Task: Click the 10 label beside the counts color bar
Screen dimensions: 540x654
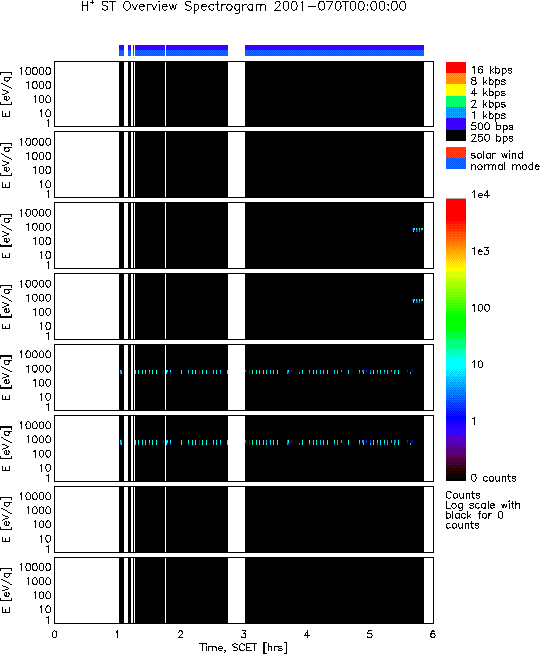Action: (x=477, y=365)
